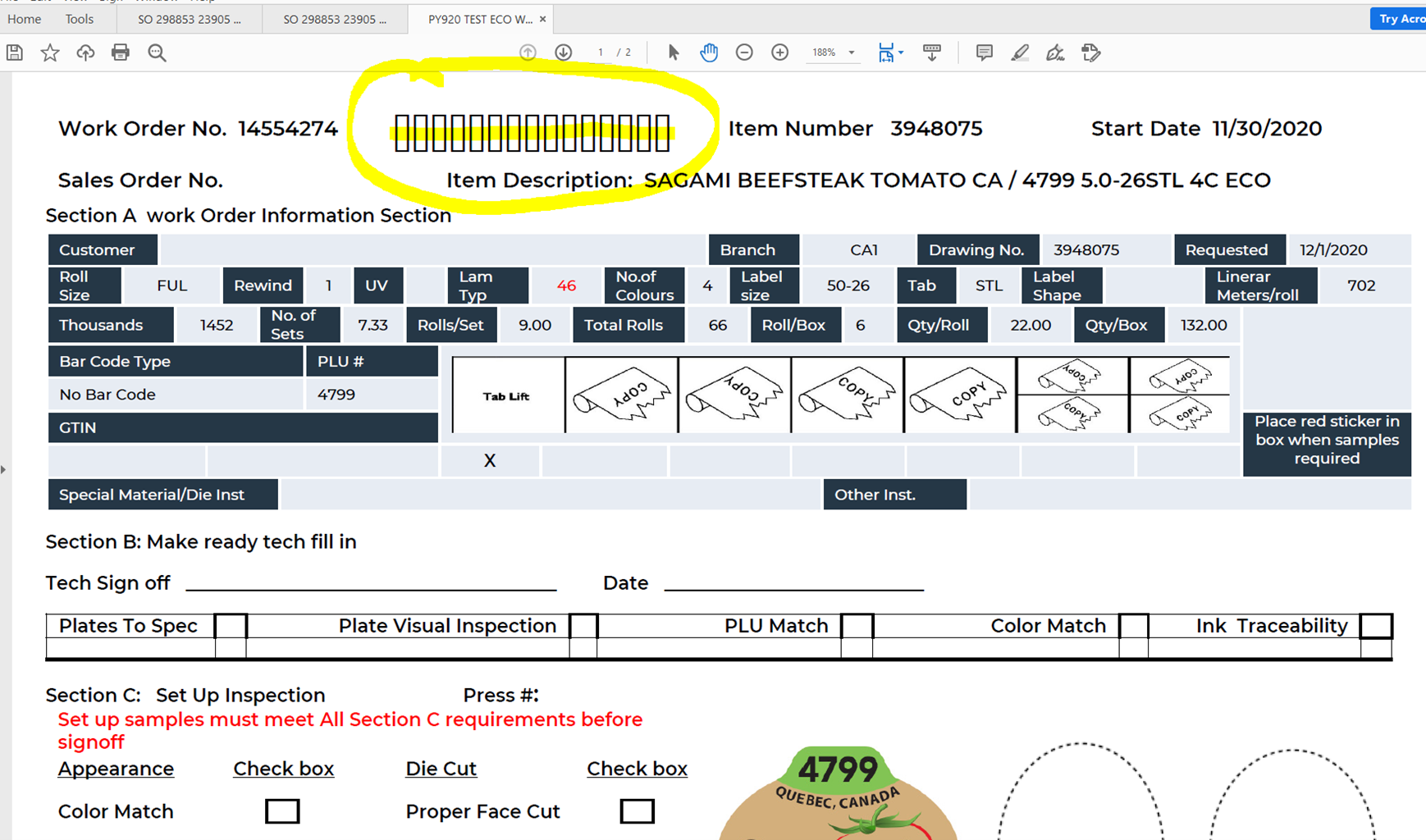The height and width of the screenshot is (840, 1426).
Task: Open the stamp tool
Action: click(x=1091, y=52)
